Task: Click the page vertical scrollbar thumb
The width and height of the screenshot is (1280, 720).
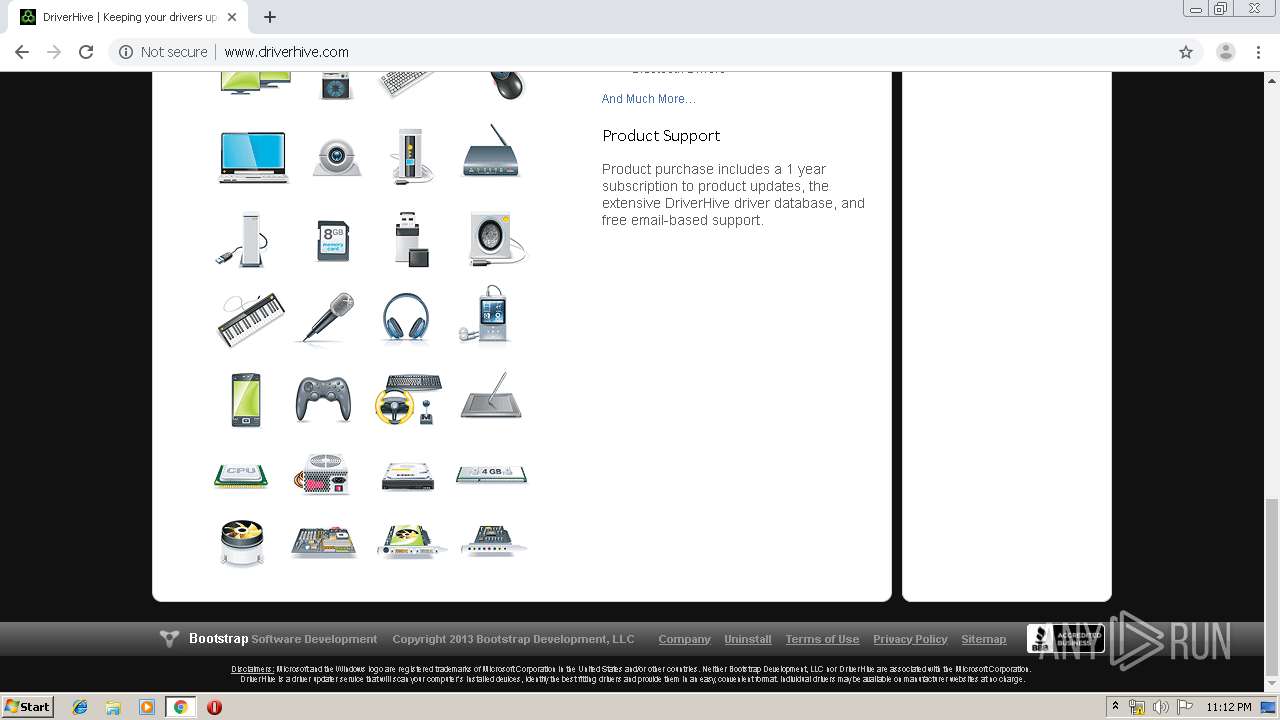Action: 1271,587
